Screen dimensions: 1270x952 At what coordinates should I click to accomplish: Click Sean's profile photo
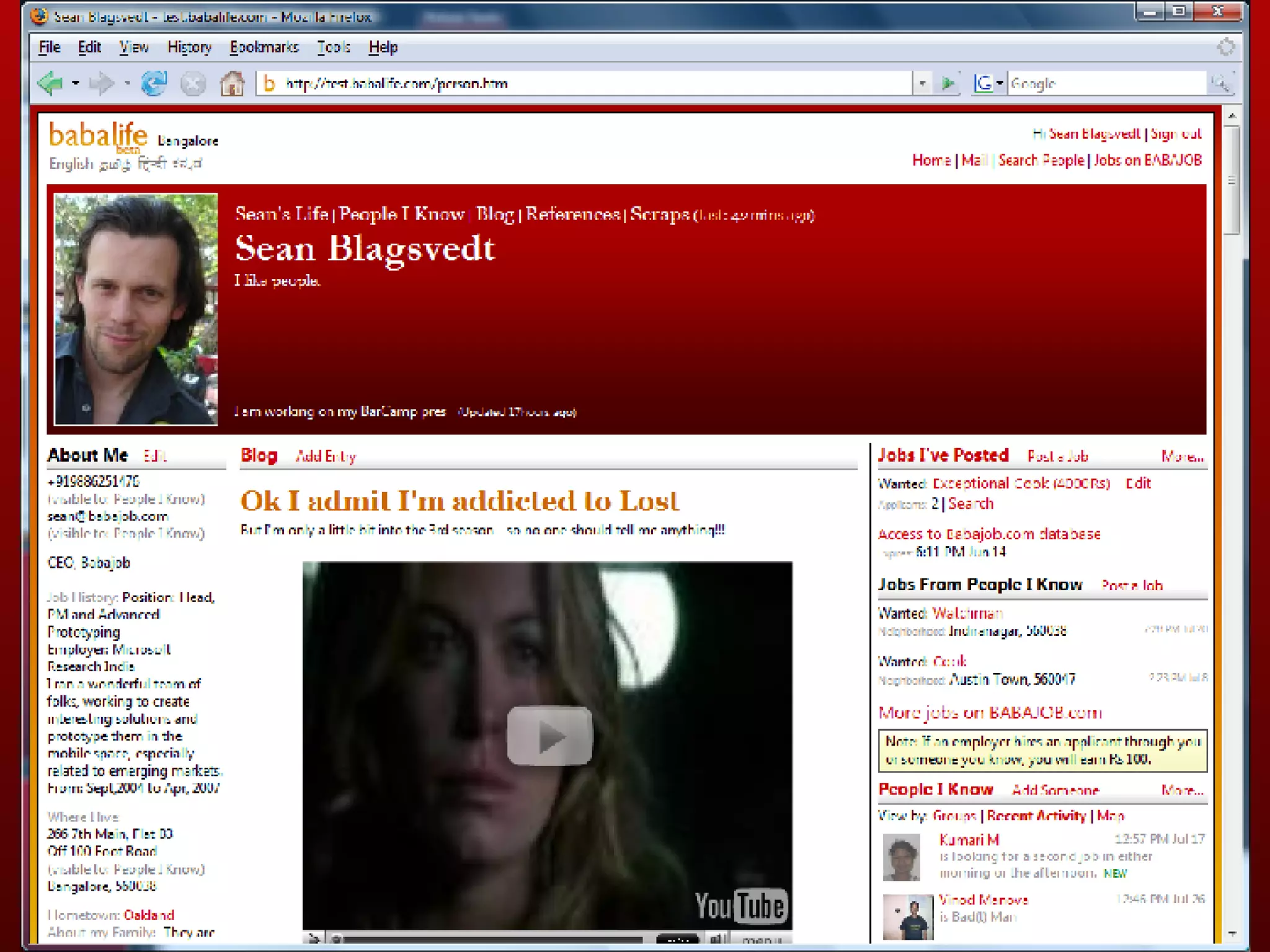coord(136,309)
